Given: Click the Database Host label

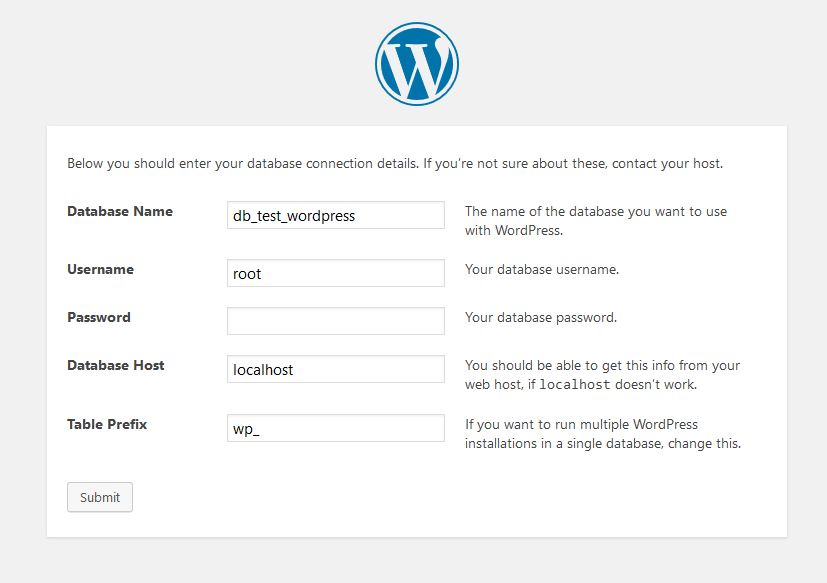Looking at the screenshot, I should (115, 366).
